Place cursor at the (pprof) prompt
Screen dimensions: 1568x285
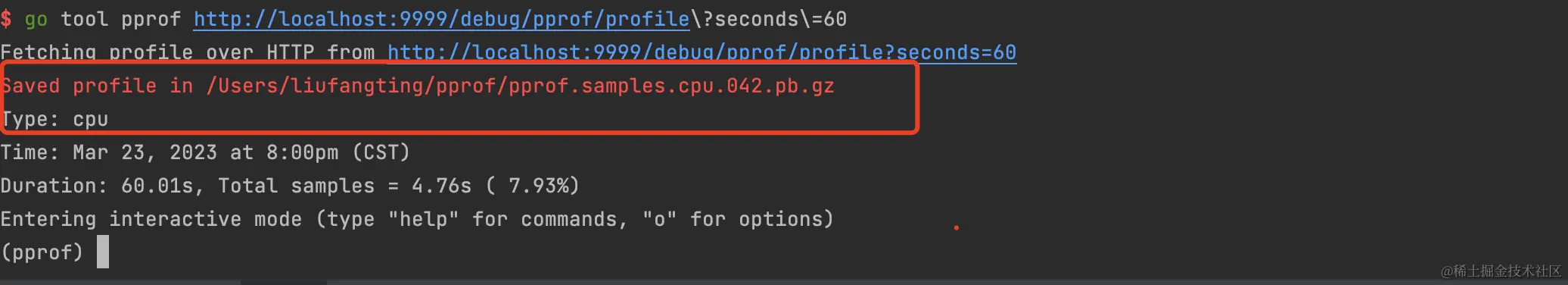[42, 252]
